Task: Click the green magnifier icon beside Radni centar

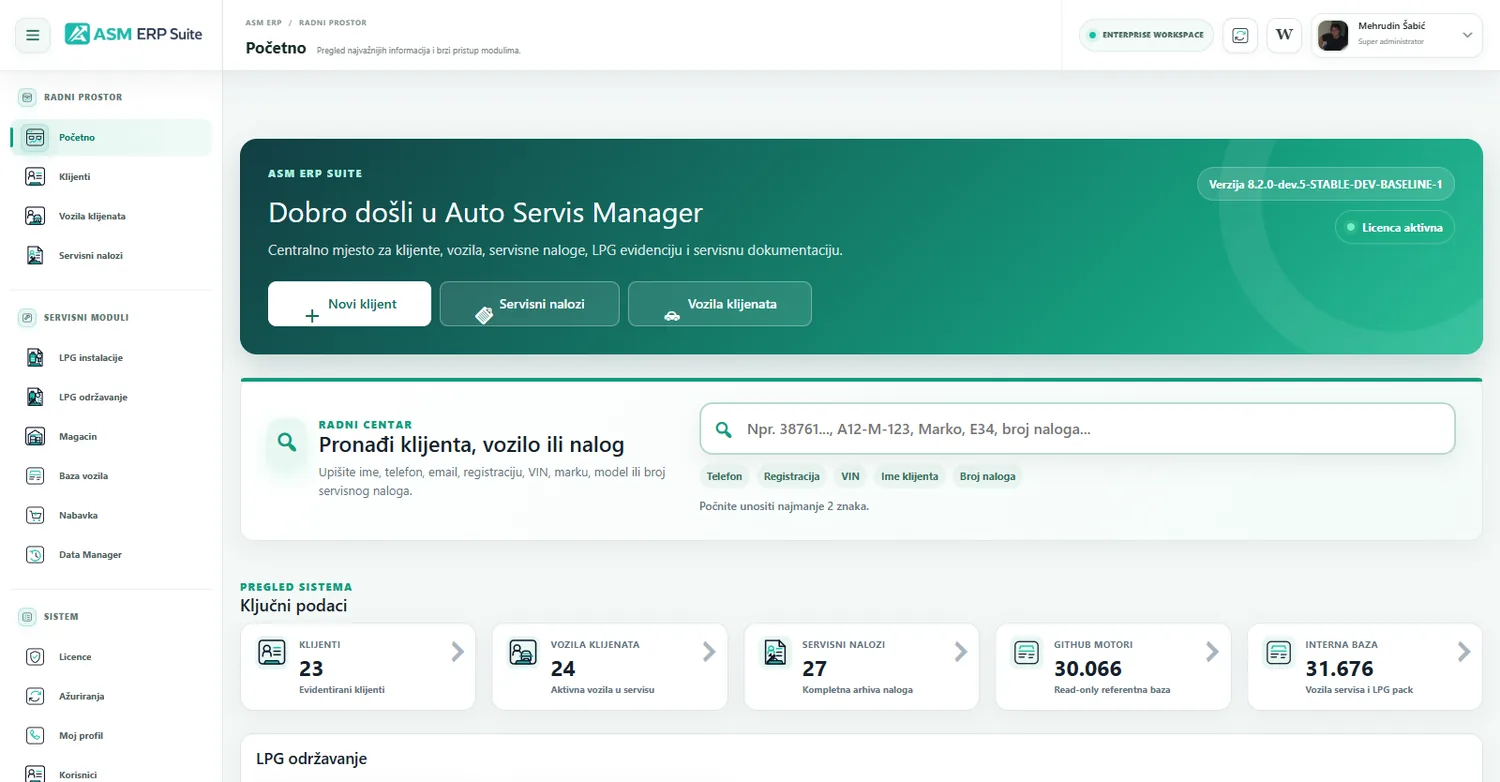Action: point(286,441)
